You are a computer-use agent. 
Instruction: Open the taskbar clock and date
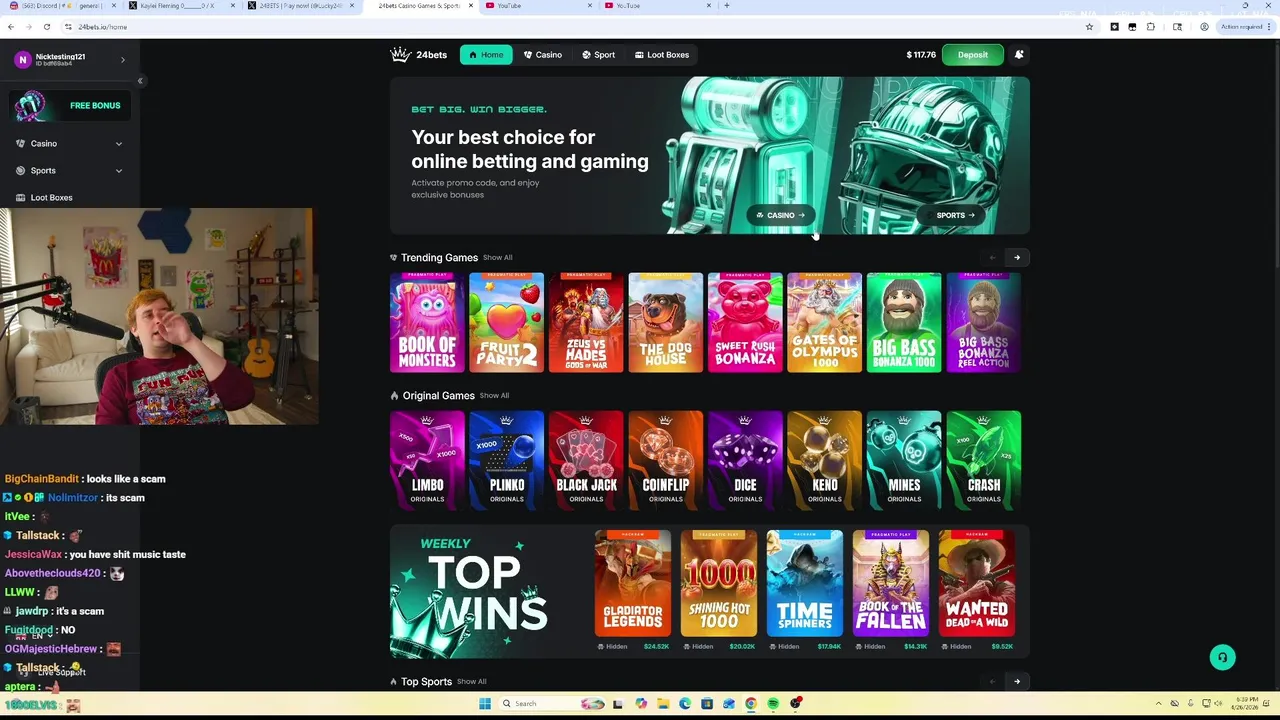click(1245, 704)
